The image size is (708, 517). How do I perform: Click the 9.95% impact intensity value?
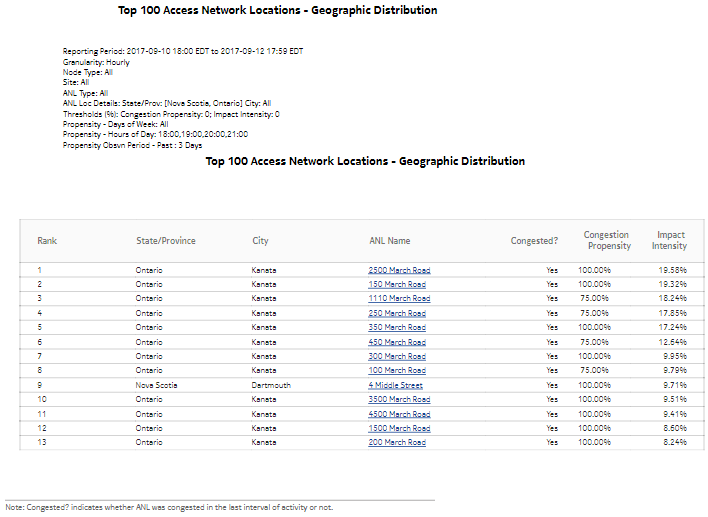[675, 356]
